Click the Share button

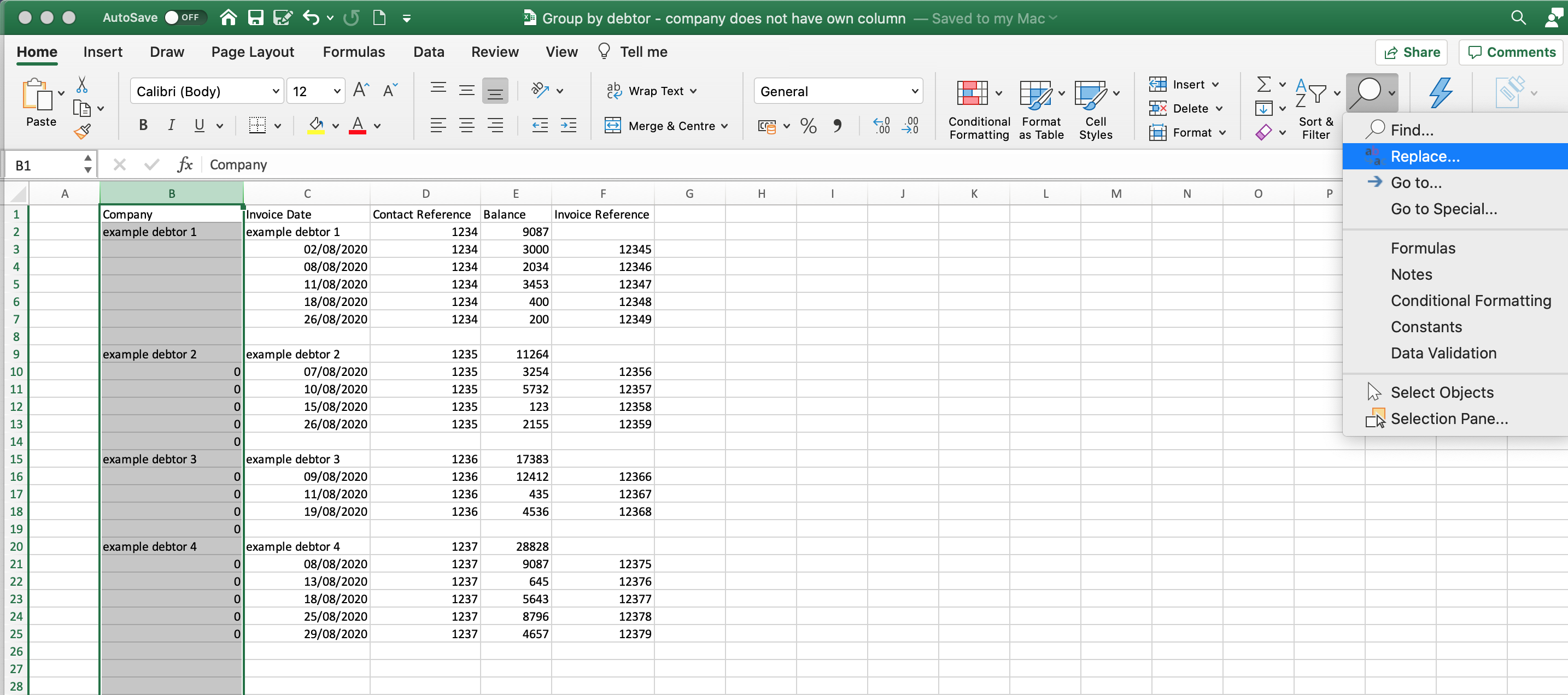[x=1411, y=52]
